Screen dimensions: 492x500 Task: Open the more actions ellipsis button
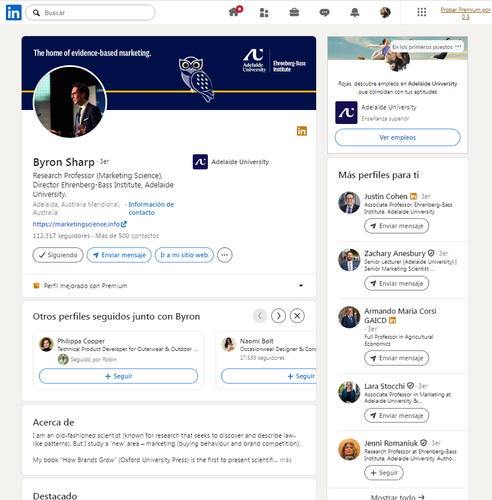[x=225, y=255]
